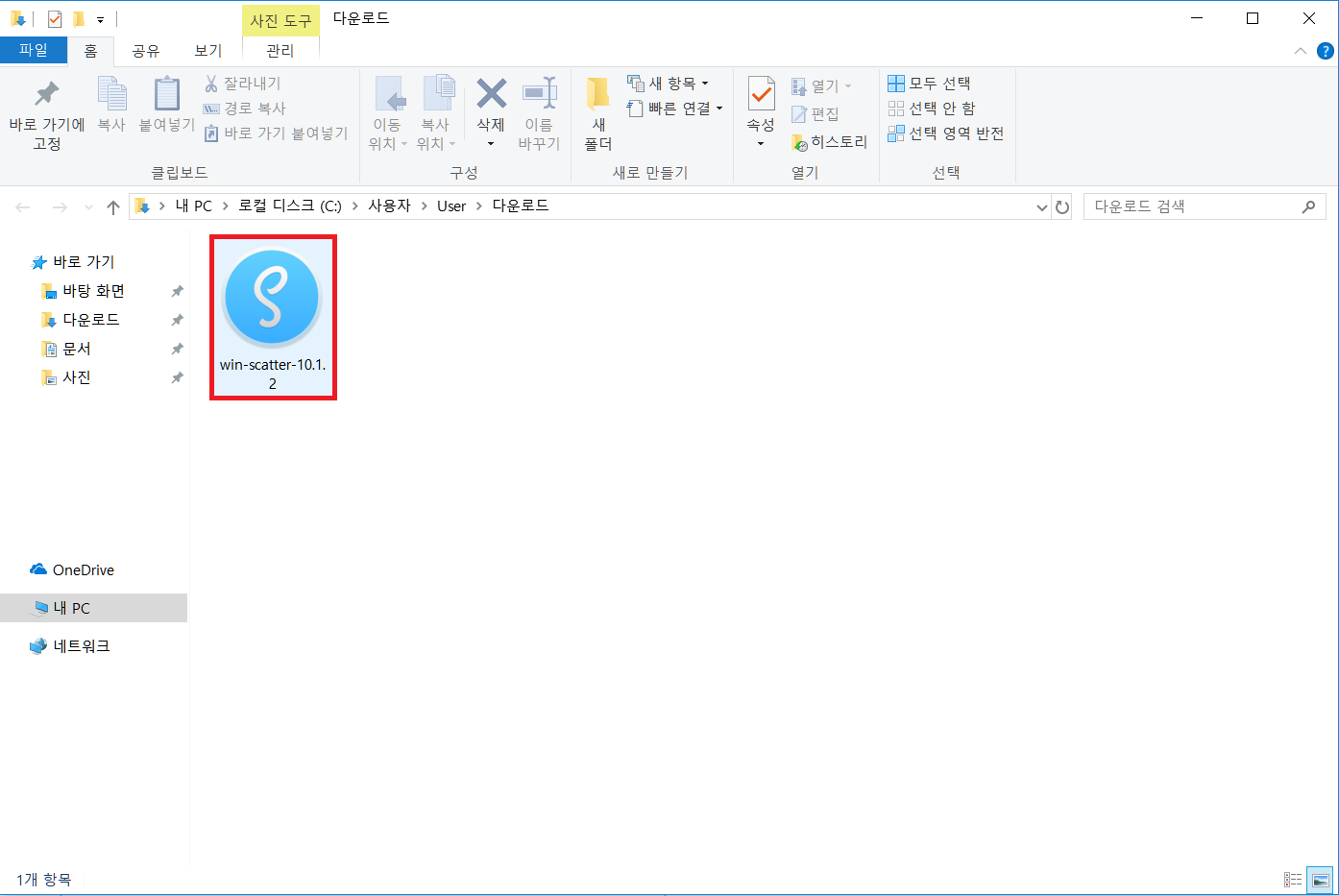Click the search magnifier icon
This screenshot has height=896, width=1339.
pyautogui.click(x=1308, y=206)
